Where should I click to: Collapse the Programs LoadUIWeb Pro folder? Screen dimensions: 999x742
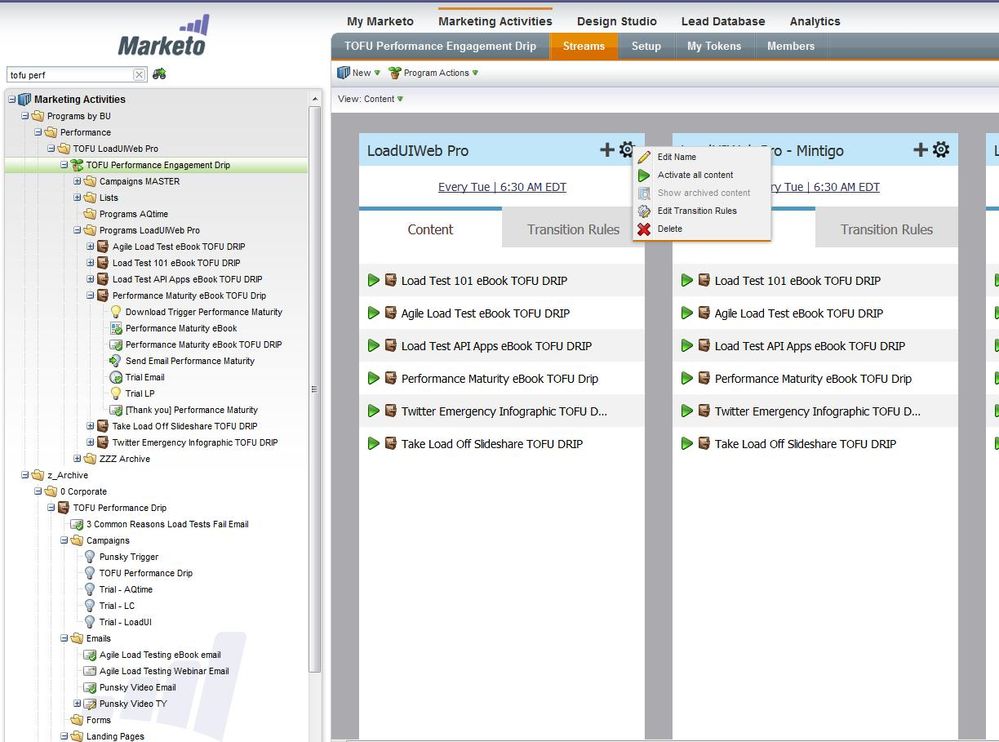pos(77,230)
